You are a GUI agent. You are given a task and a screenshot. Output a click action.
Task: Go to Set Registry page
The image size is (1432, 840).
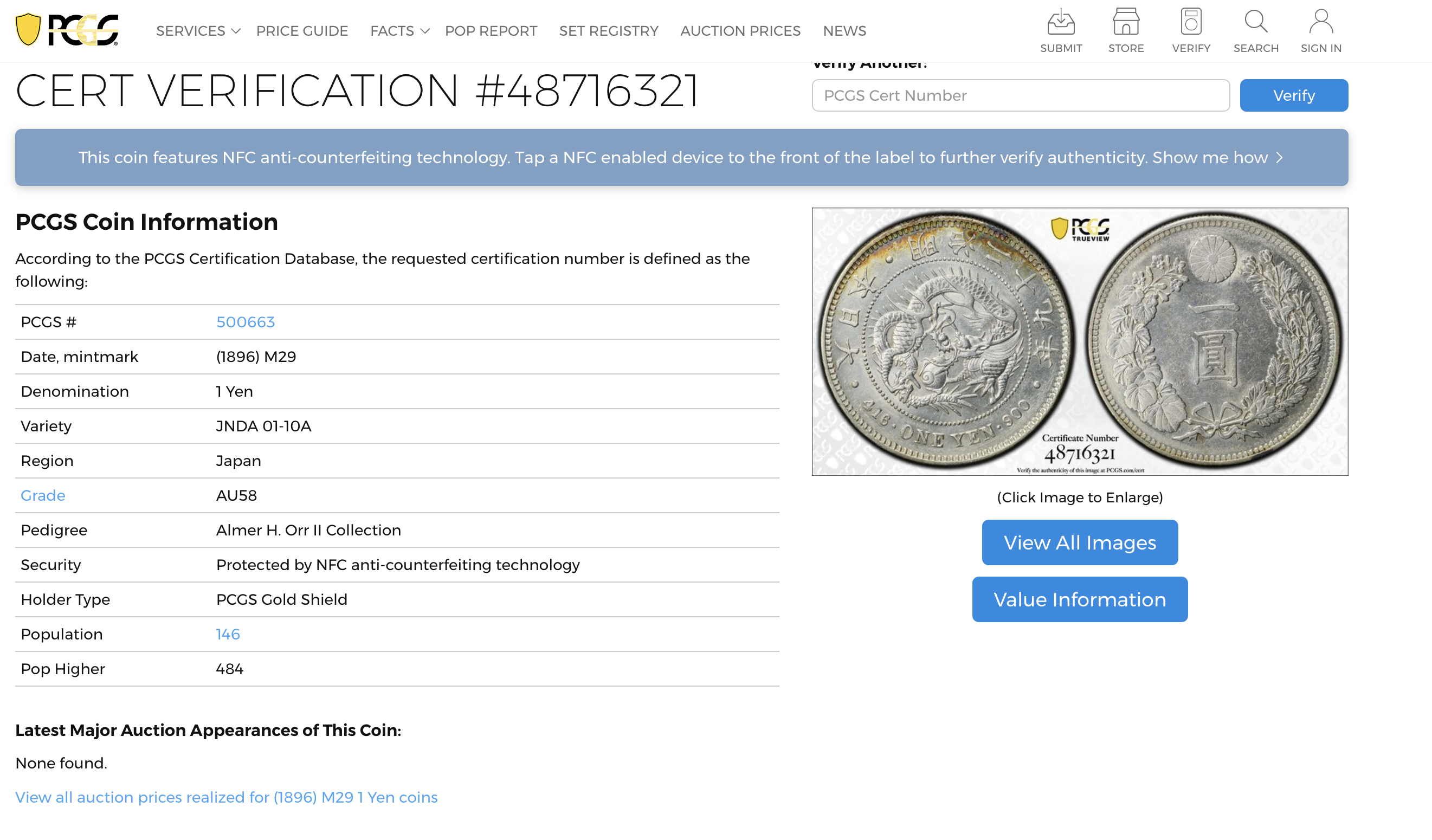coord(609,31)
